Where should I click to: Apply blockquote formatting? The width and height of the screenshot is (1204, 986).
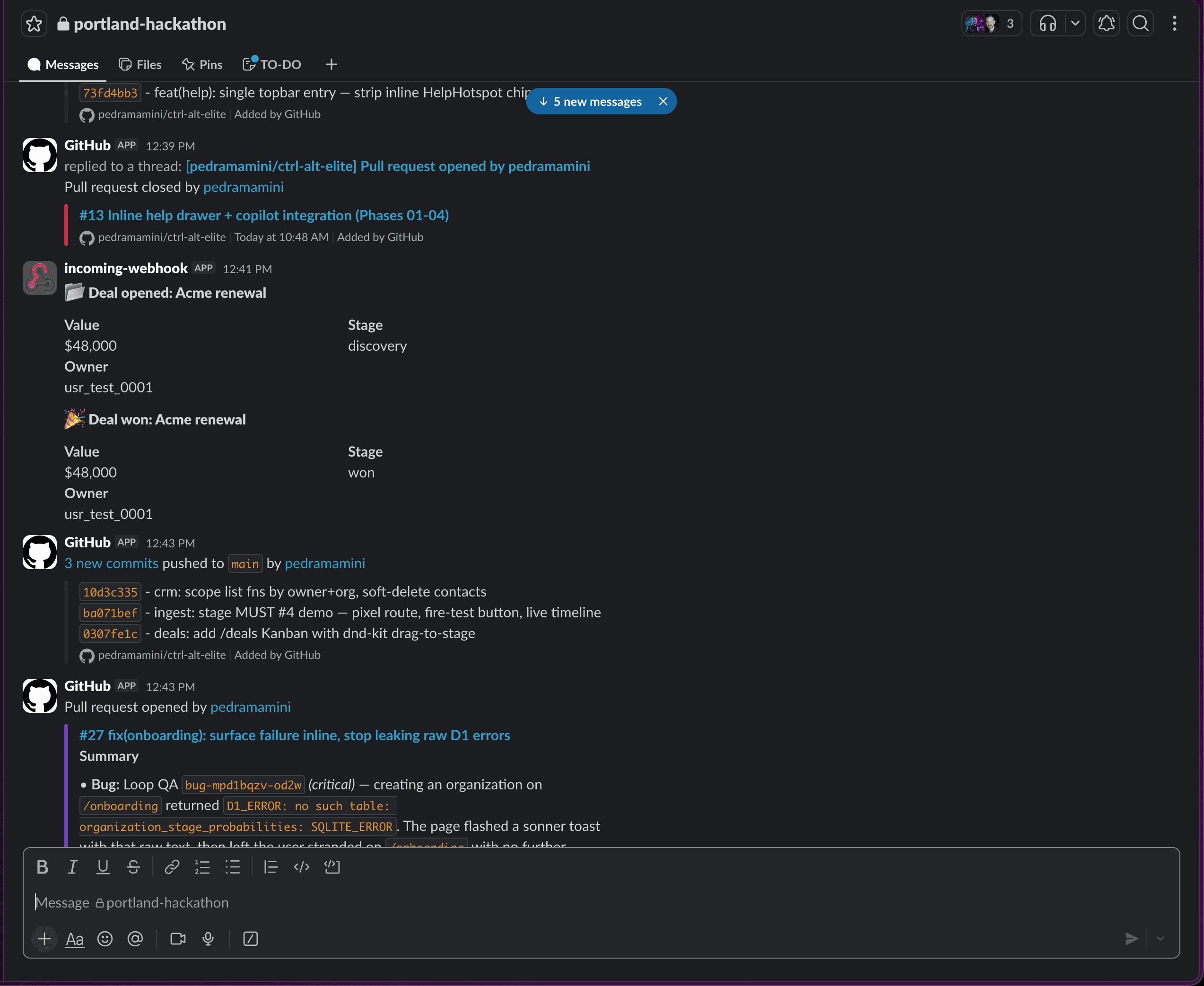point(271,867)
